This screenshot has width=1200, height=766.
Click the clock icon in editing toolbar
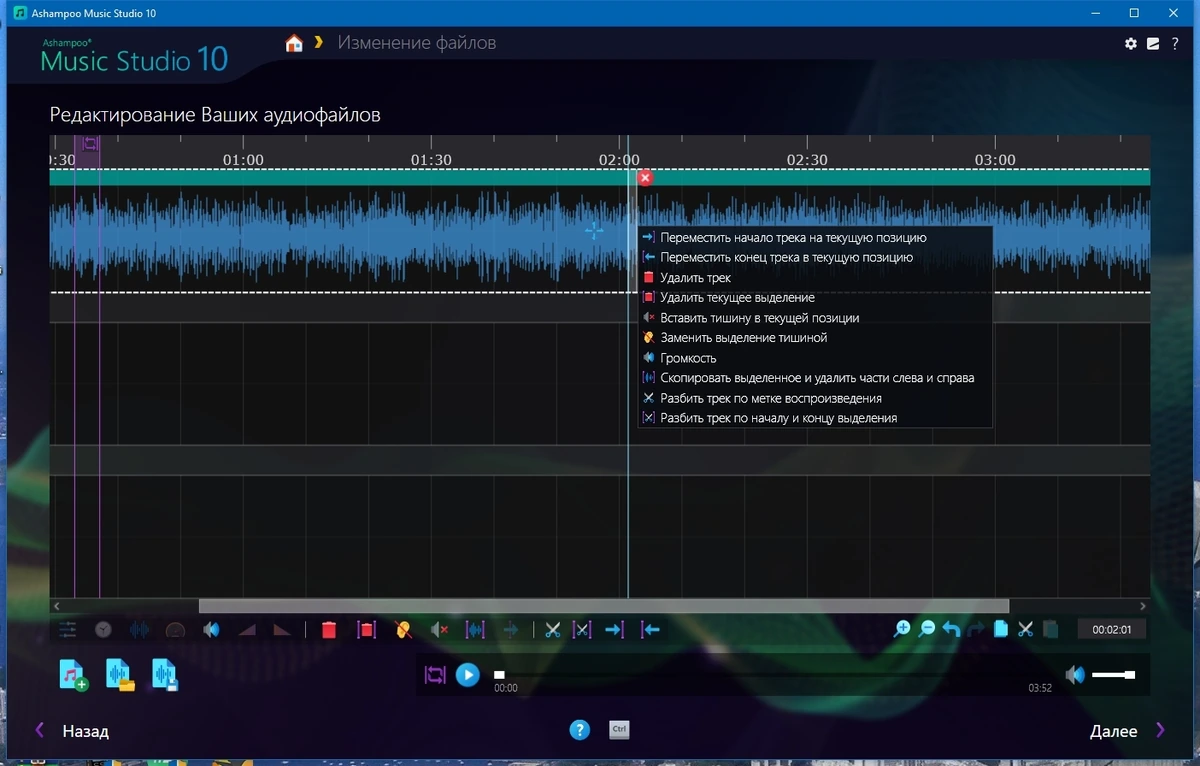tap(103, 630)
